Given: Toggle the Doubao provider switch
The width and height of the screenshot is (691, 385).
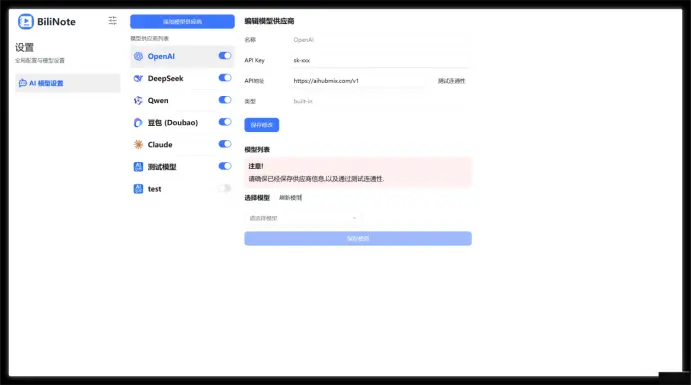Looking at the screenshot, I should click(x=225, y=122).
